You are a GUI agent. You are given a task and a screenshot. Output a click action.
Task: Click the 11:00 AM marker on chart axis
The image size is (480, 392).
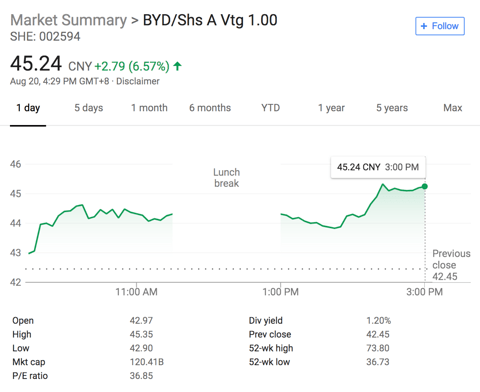pyautogui.click(x=136, y=292)
